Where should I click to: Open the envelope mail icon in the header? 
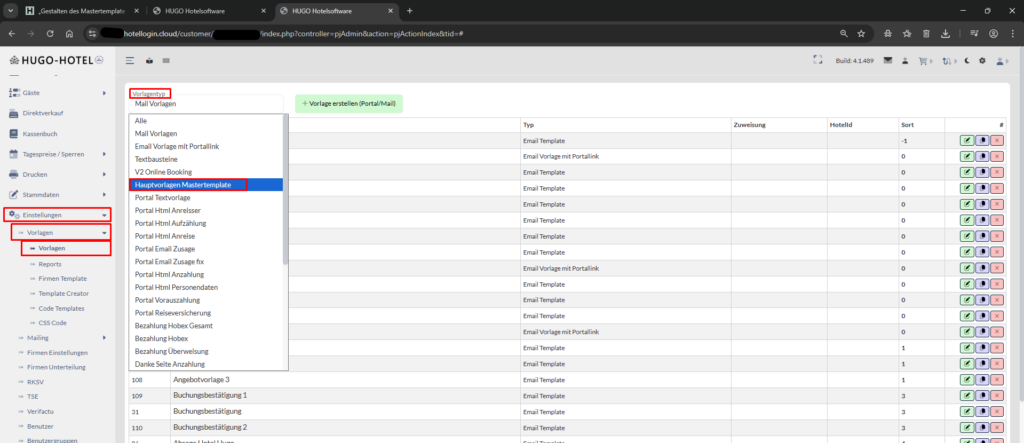[886, 61]
